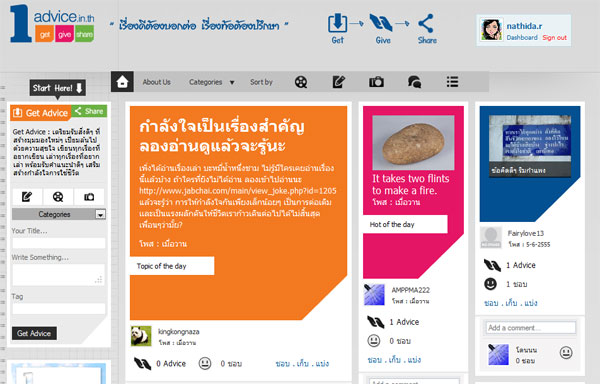Open kingkongnaza username link
This screenshot has width=600, height=384.
pyautogui.click(x=179, y=332)
